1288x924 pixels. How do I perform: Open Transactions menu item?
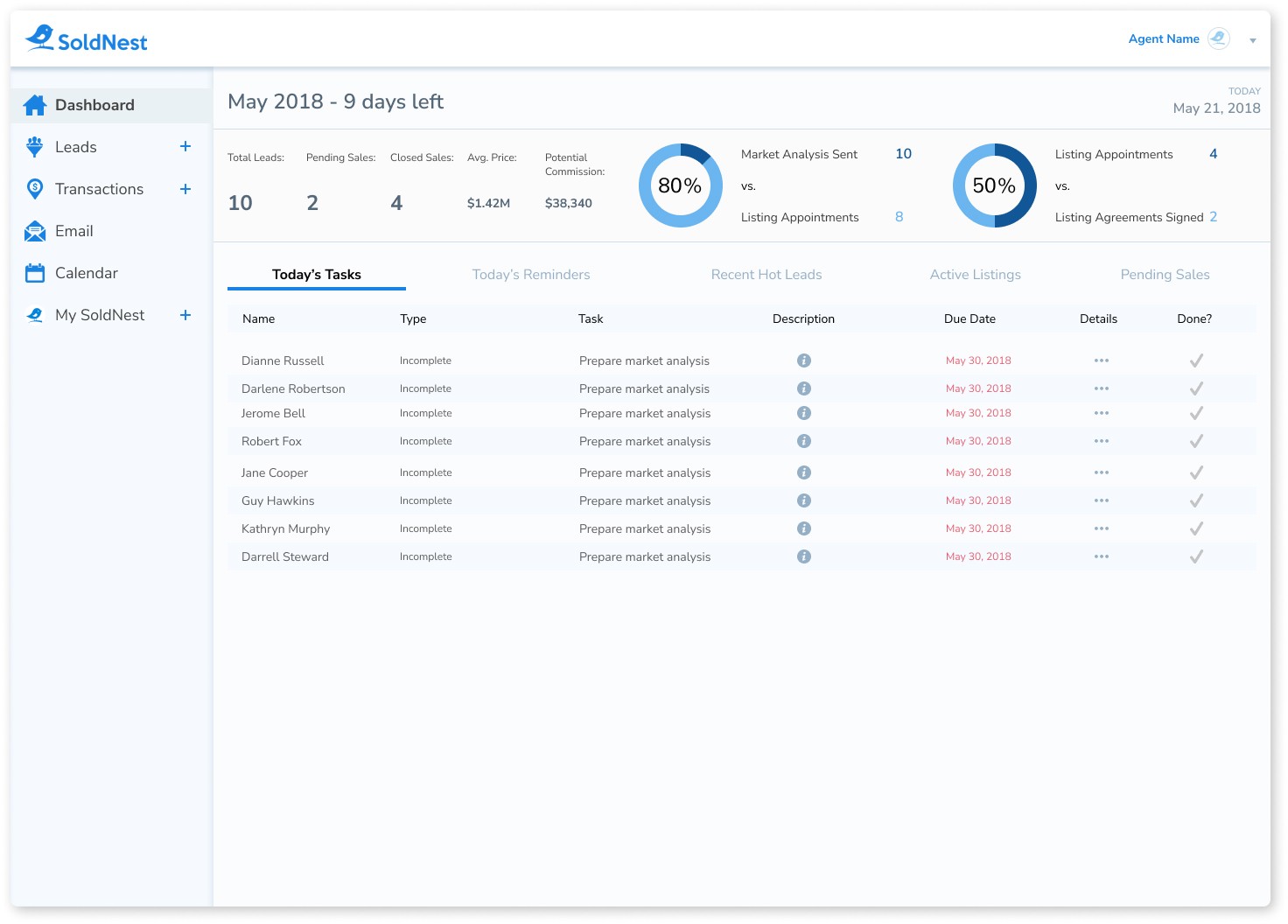click(99, 189)
